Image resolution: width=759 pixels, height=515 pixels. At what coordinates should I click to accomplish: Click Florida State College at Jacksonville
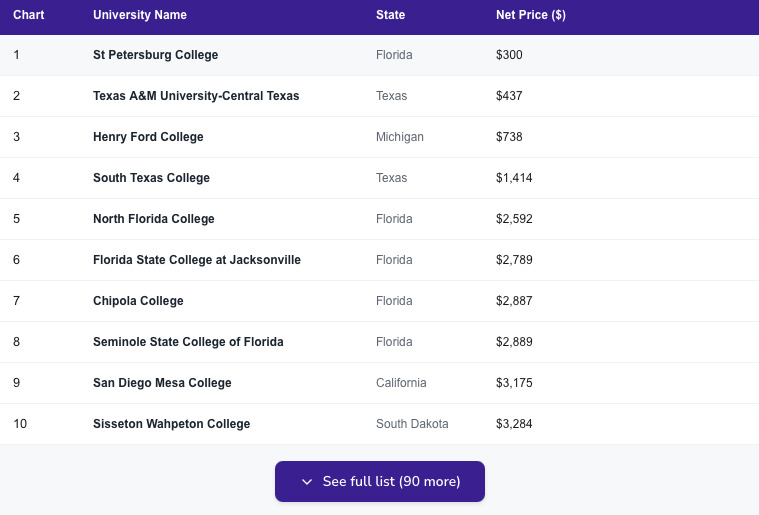(x=197, y=260)
